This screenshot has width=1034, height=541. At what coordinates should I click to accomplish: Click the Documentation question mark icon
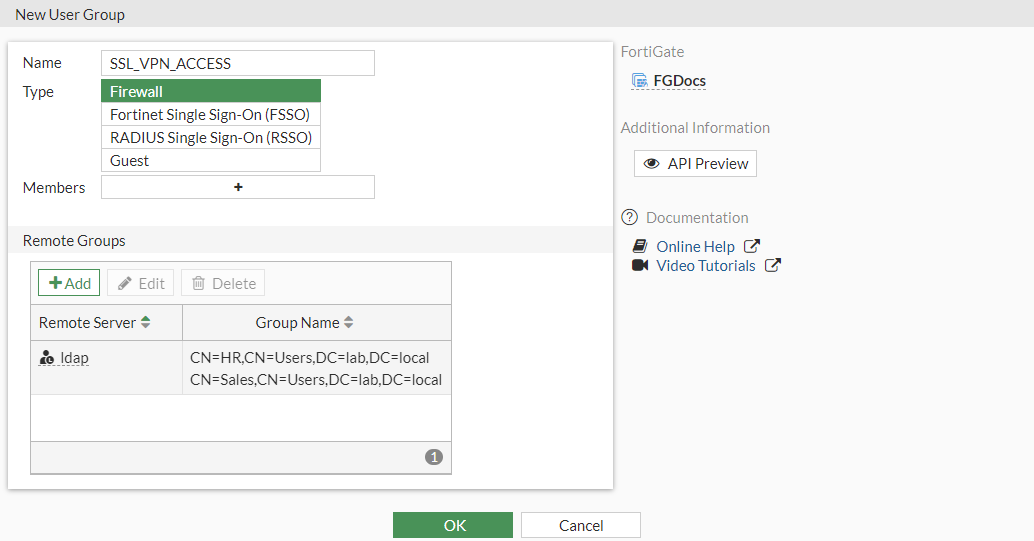(629, 217)
